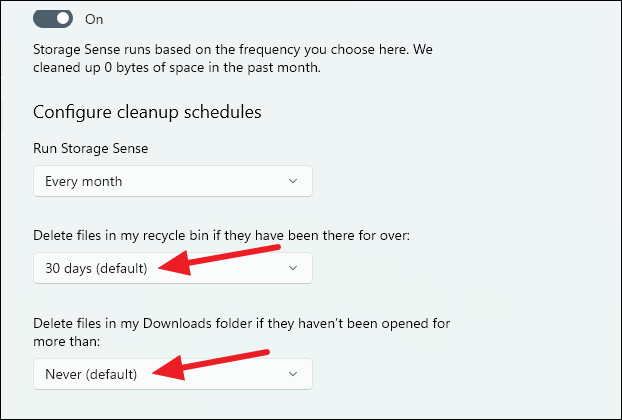Image resolution: width=622 pixels, height=420 pixels.
Task: Click the "On" label beside the switch
Action: tap(93, 19)
